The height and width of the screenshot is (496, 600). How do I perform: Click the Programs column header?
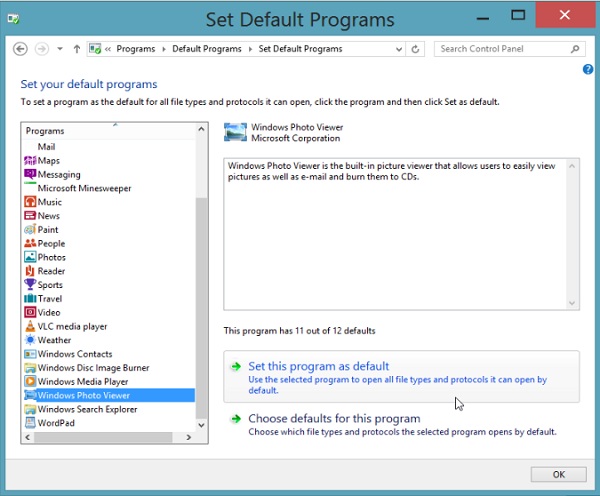[x=109, y=131]
